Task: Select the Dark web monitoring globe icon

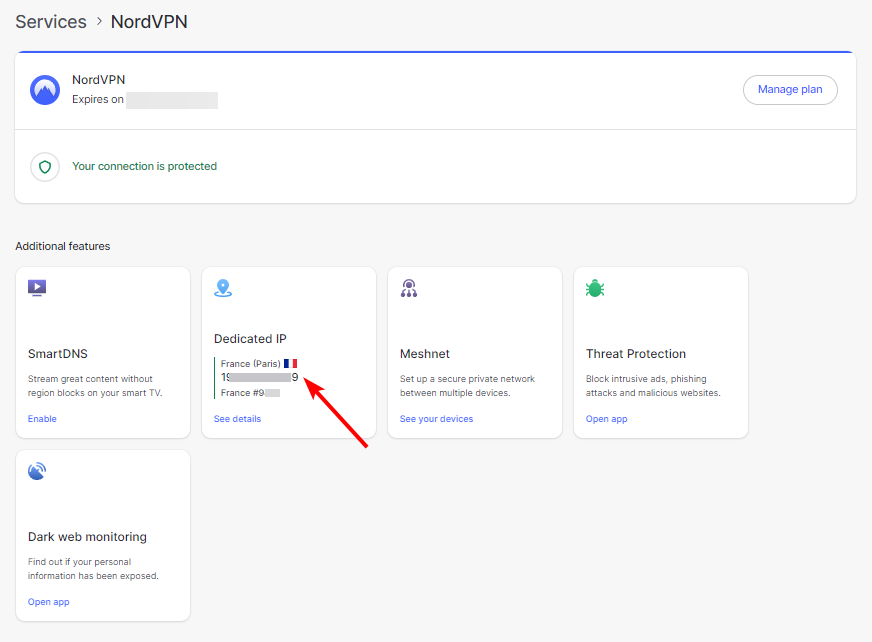Action: coord(37,470)
